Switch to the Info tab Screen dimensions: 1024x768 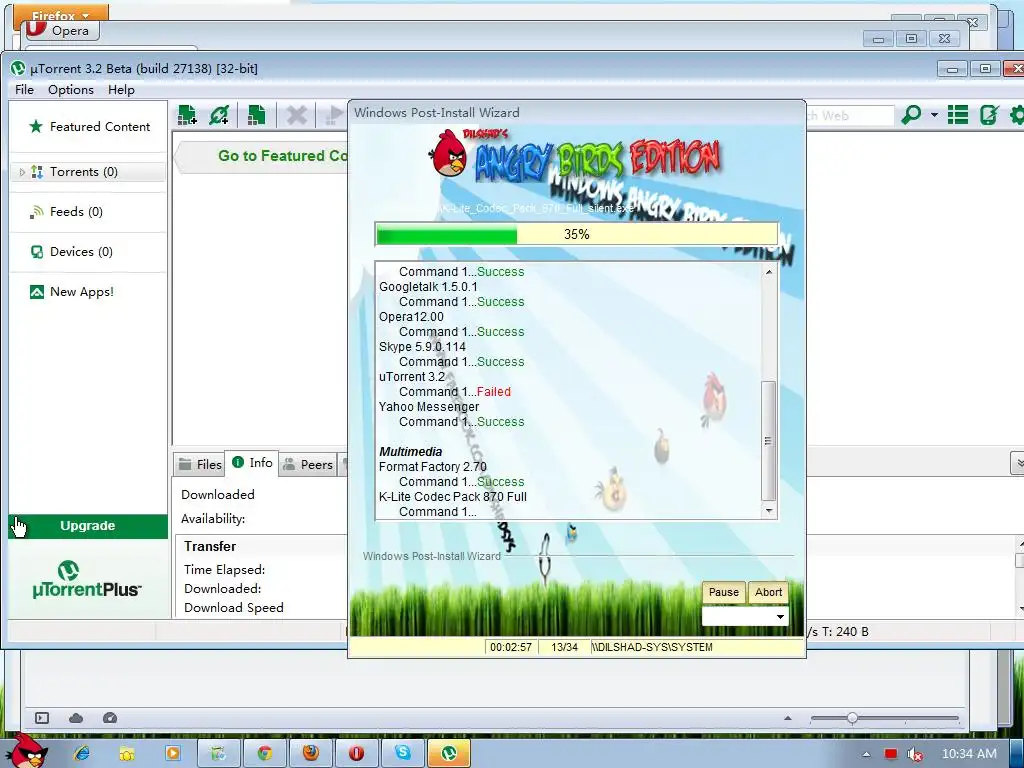pos(252,462)
